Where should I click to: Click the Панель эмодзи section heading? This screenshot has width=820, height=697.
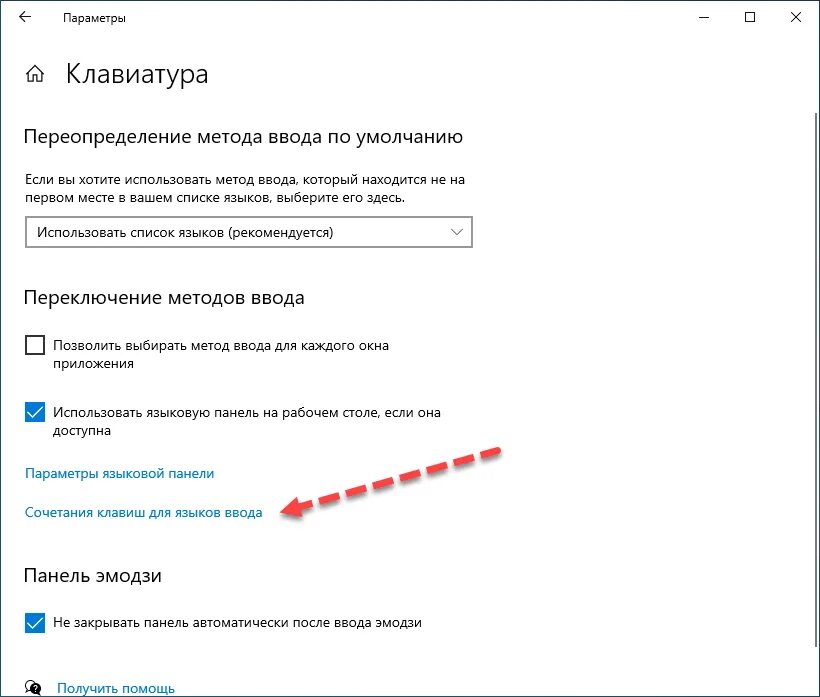[93, 576]
